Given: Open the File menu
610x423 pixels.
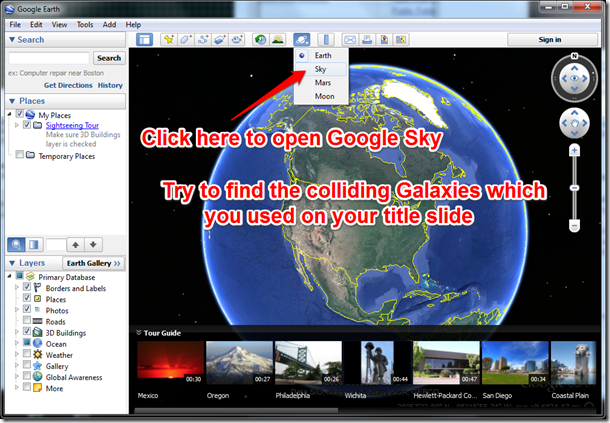Looking at the screenshot, I should pyautogui.click(x=15, y=25).
